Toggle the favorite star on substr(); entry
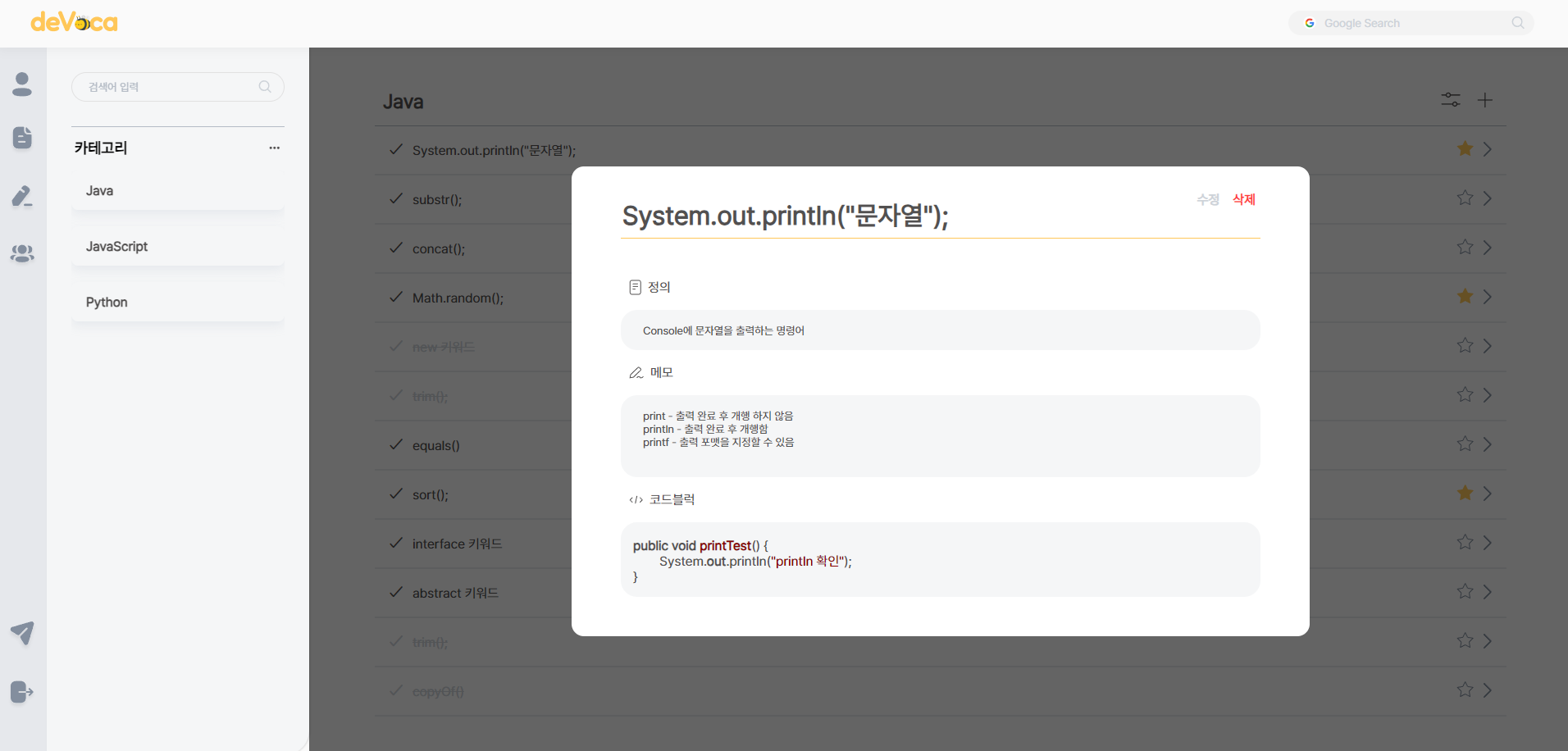Screen dimensions: 1568x751 tap(1464, 198)
